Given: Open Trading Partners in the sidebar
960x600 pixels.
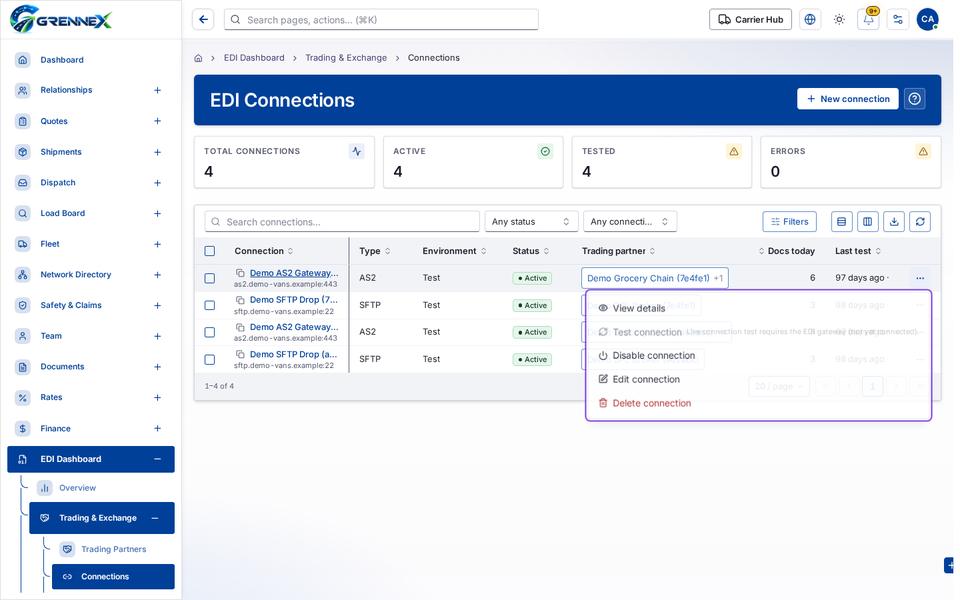Looking at the screenshot, I should 113,549.
